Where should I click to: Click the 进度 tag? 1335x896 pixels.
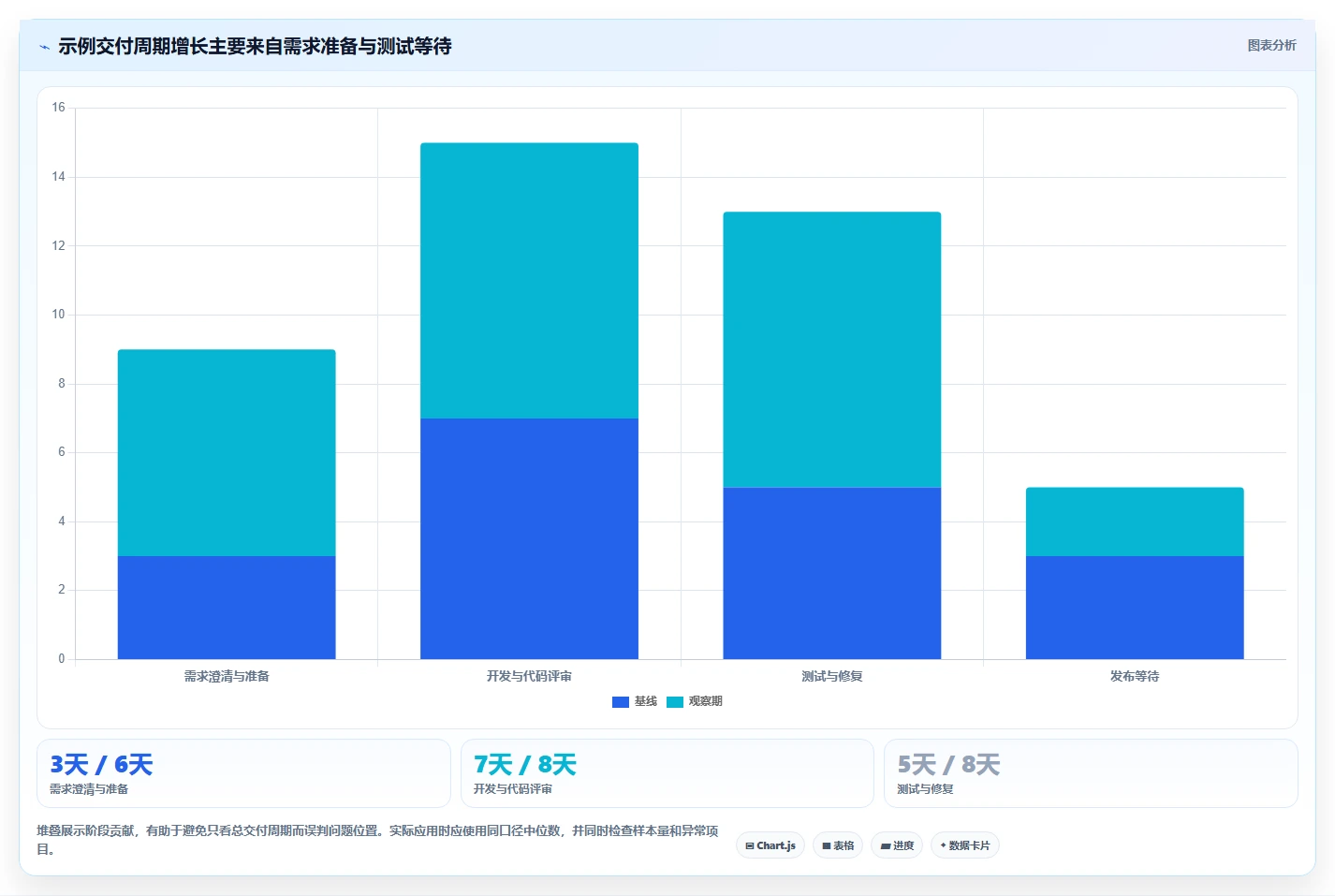click(897, 845)
